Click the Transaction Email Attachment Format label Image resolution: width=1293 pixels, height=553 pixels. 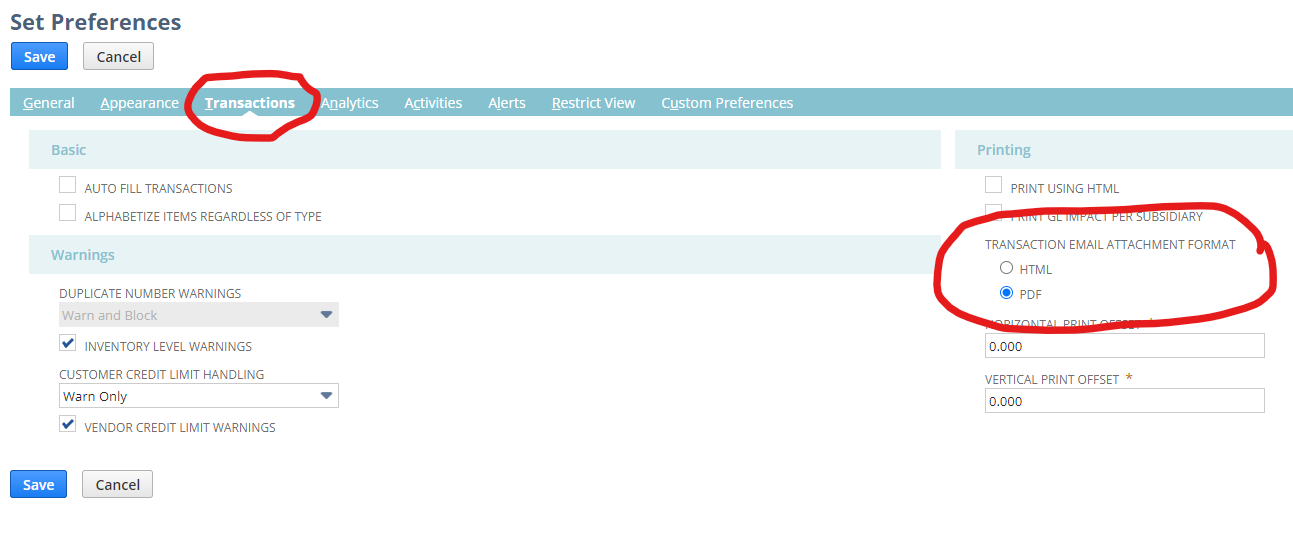tap(1110, 244)
